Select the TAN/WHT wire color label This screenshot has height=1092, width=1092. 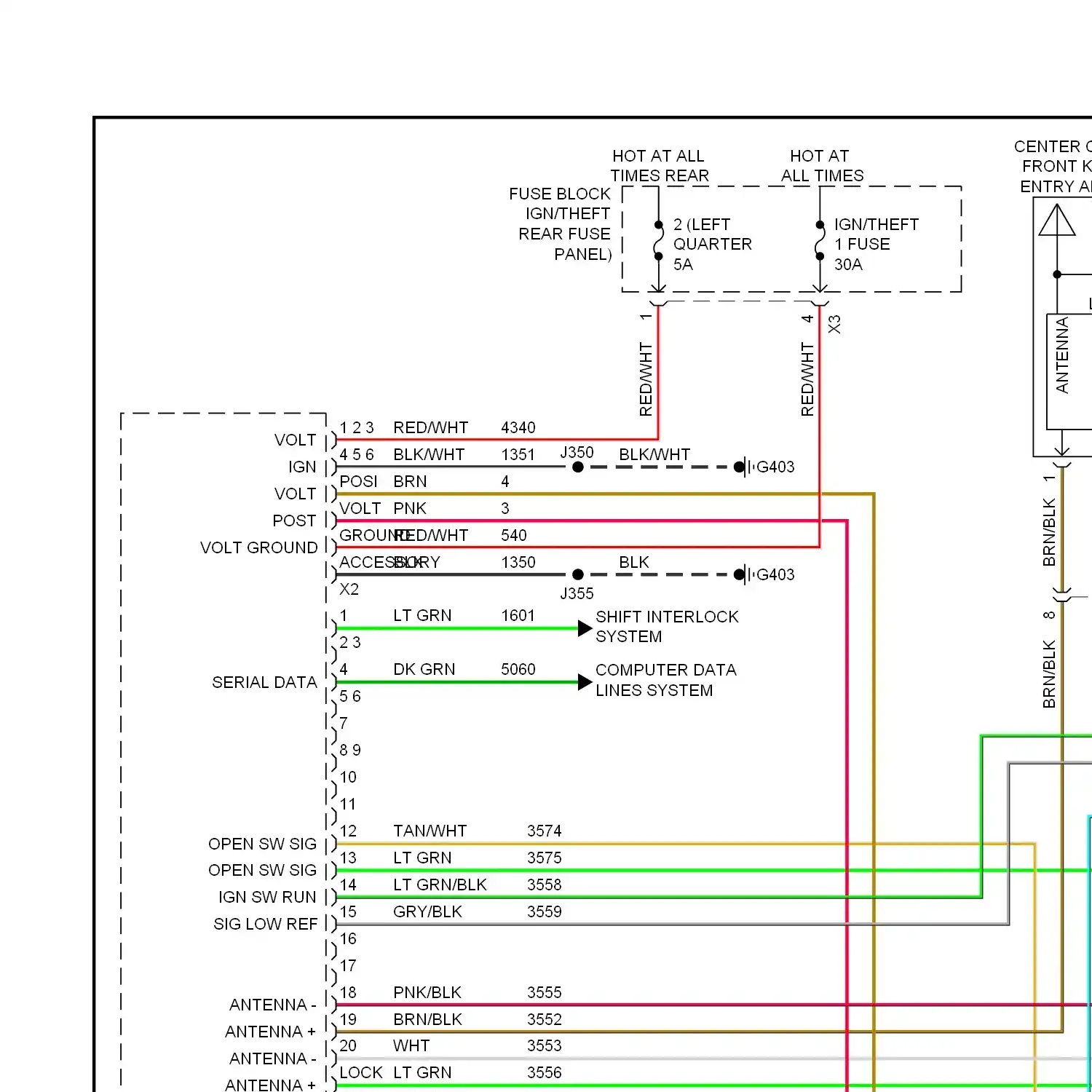point(430,831)
